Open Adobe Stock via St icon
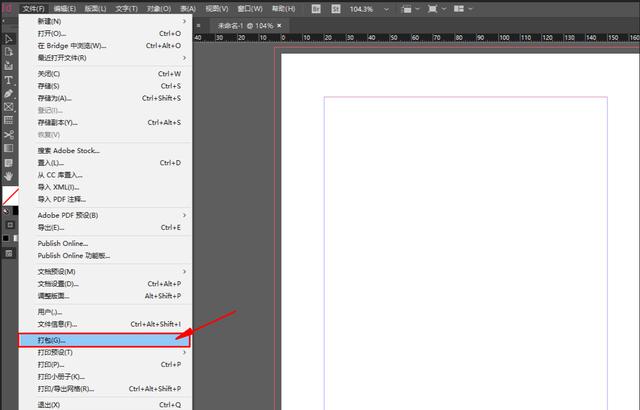Image resolution: width=640 pixels, height=410 pixels. point(336,9)
